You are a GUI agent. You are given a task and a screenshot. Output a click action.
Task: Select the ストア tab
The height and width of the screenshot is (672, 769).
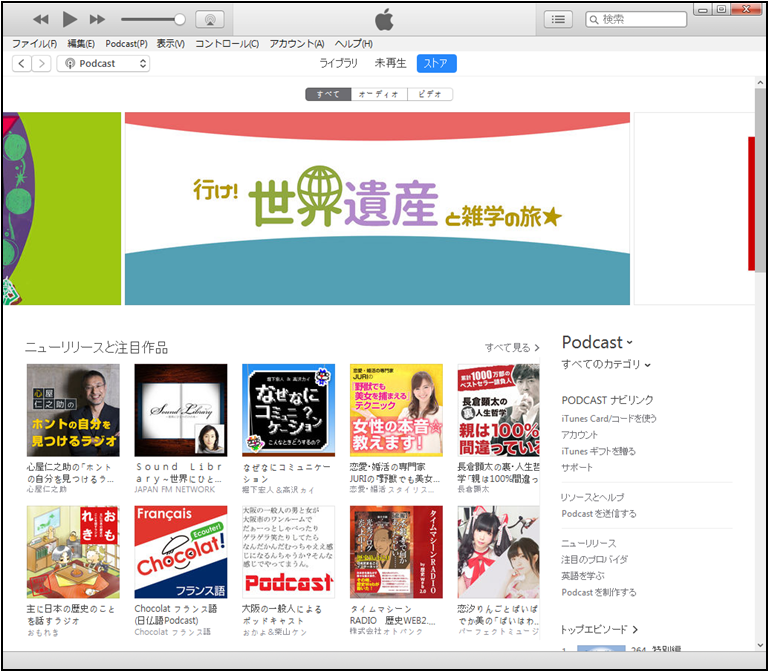436,63
